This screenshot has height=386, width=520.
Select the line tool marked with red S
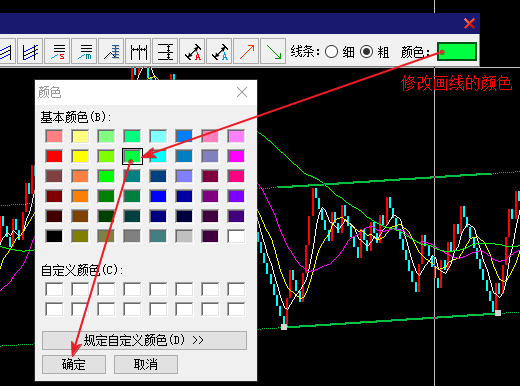(x=57, y=51)
